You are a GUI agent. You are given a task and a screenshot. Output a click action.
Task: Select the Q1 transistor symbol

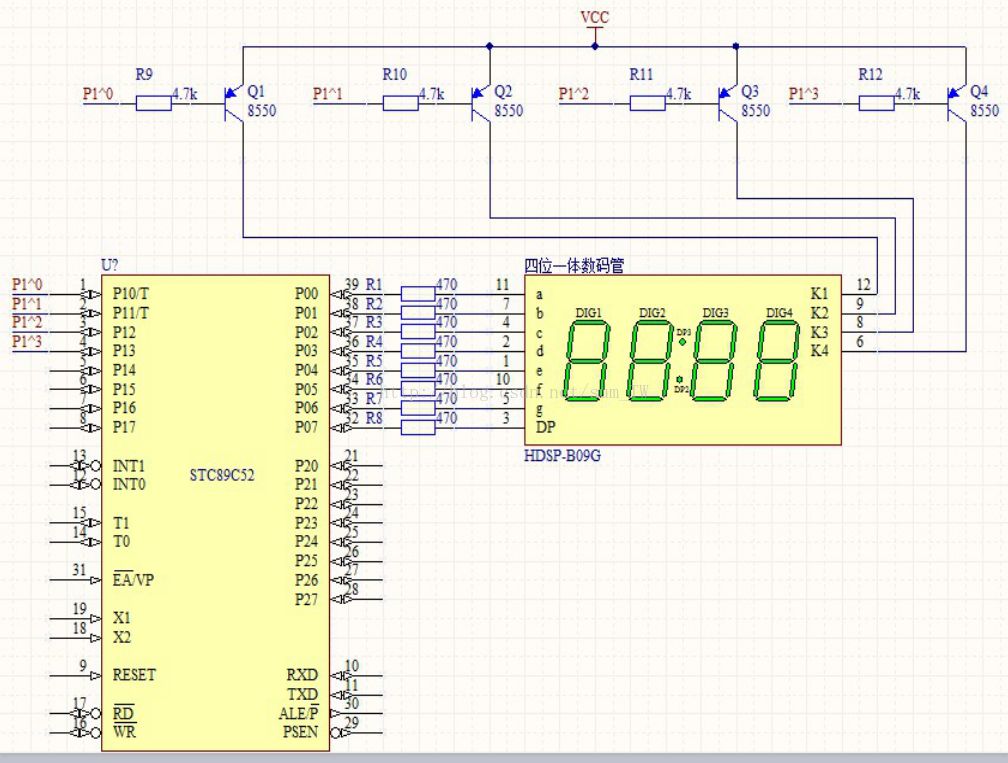234,103
